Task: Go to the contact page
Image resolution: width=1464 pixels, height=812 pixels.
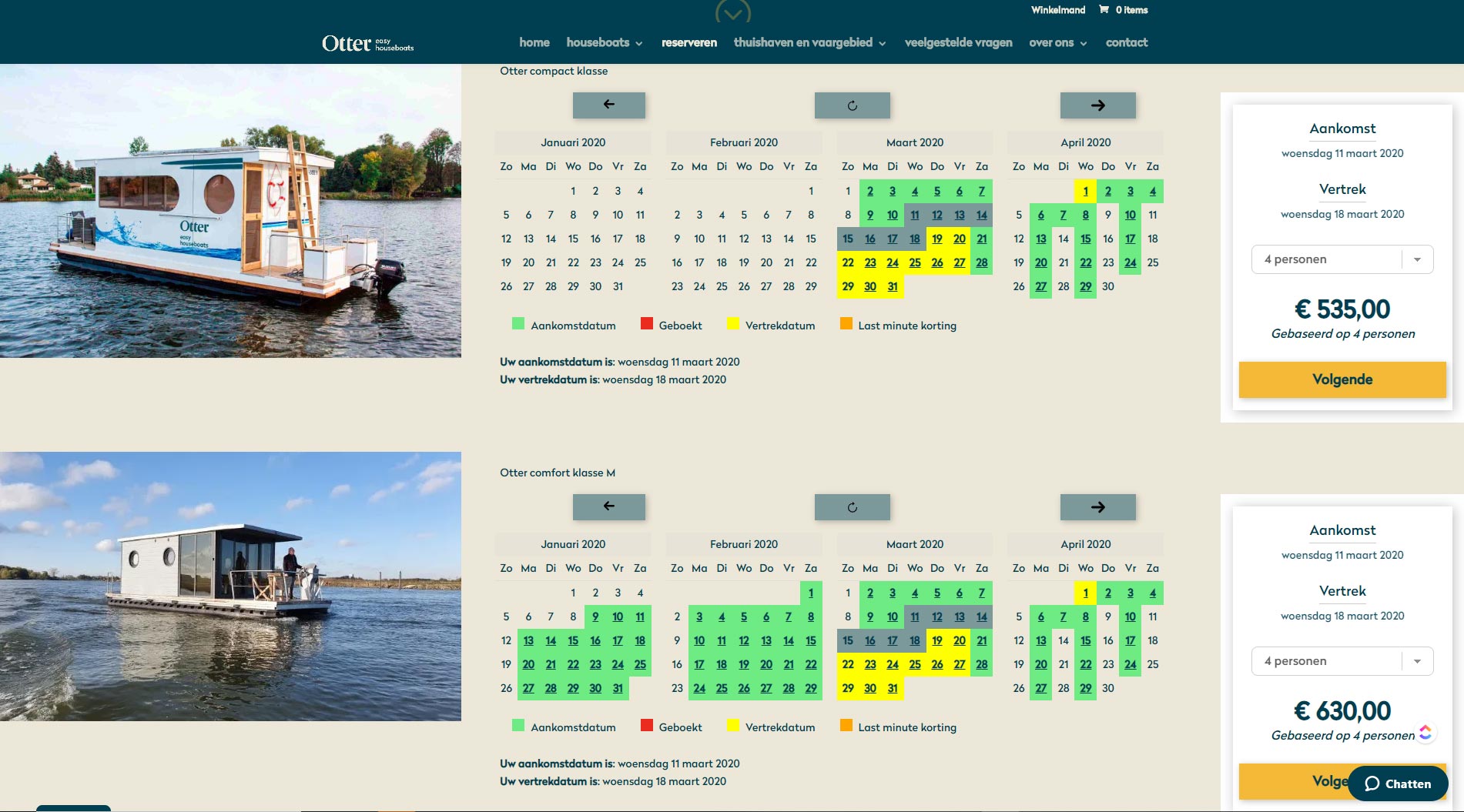Action: click(1126, 43)
